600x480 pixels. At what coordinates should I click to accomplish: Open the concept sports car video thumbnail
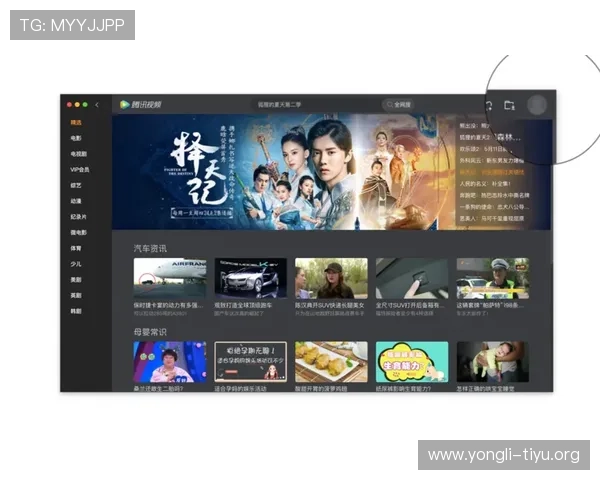[251, 278]
